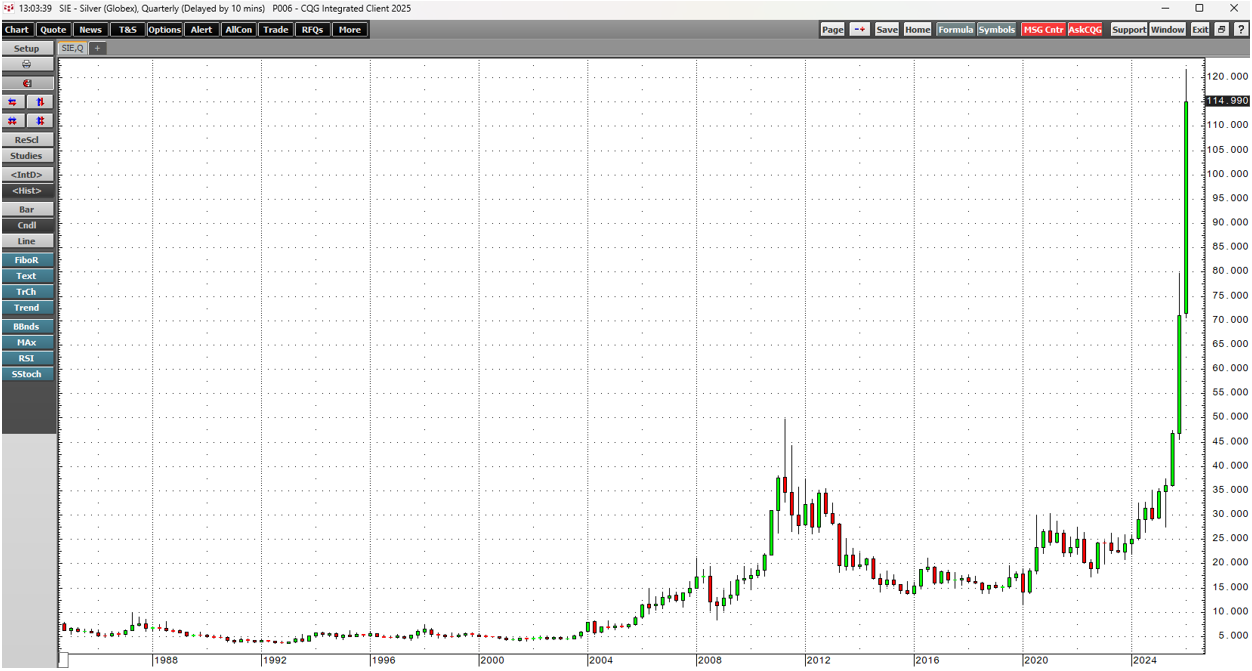Click the horizontal red-blue arrows icon

click(x=13, y=102)
